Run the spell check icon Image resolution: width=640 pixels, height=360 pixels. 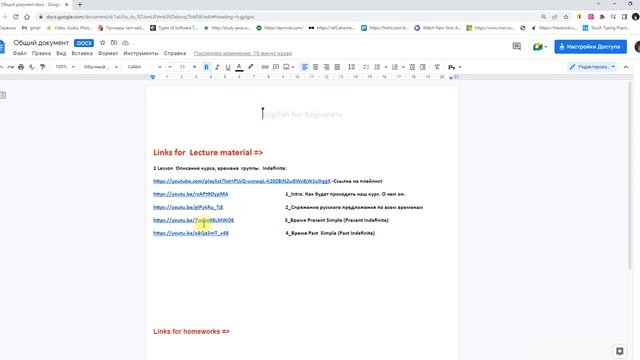pos(32,67)
